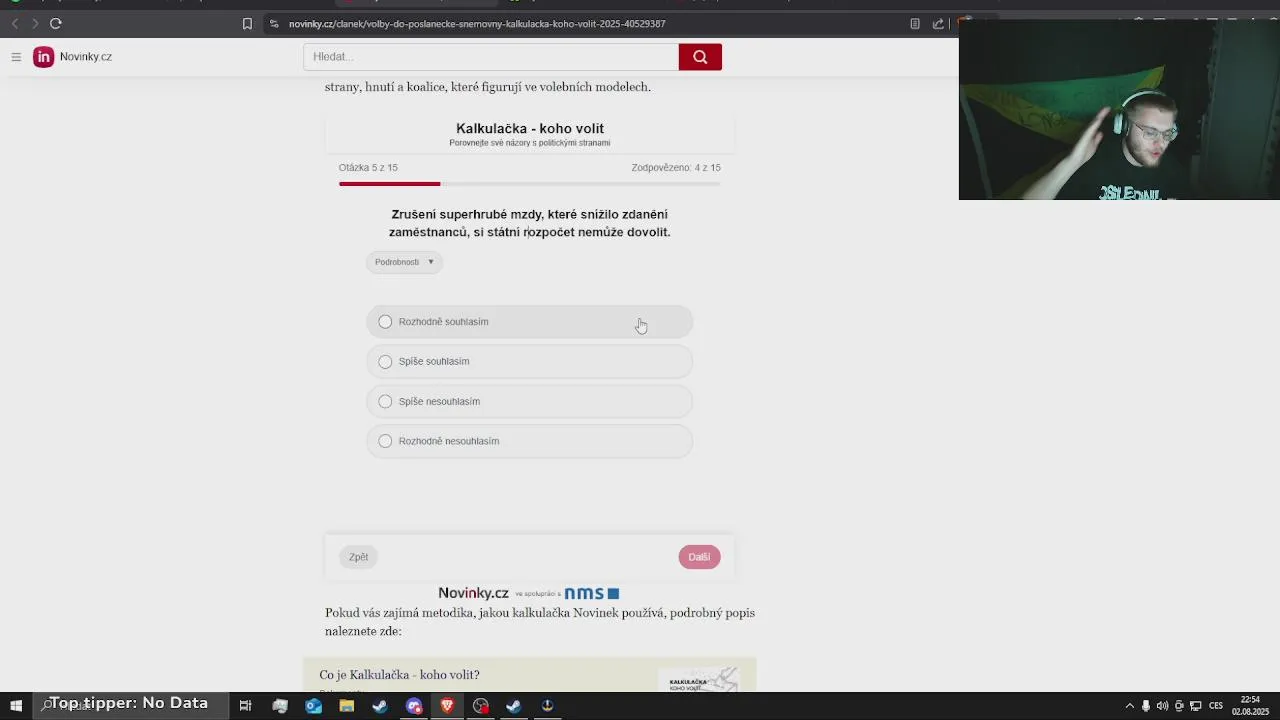Focus the Hledat search field

(x=491, y=57)
